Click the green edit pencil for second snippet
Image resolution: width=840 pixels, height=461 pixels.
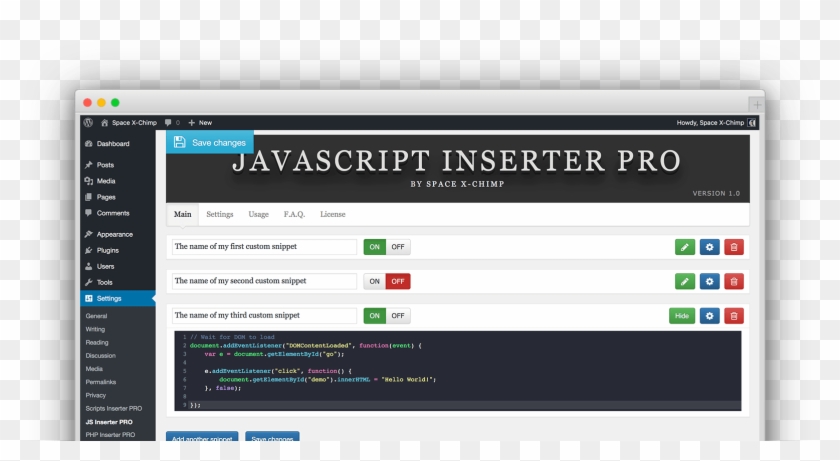point(685,281)
